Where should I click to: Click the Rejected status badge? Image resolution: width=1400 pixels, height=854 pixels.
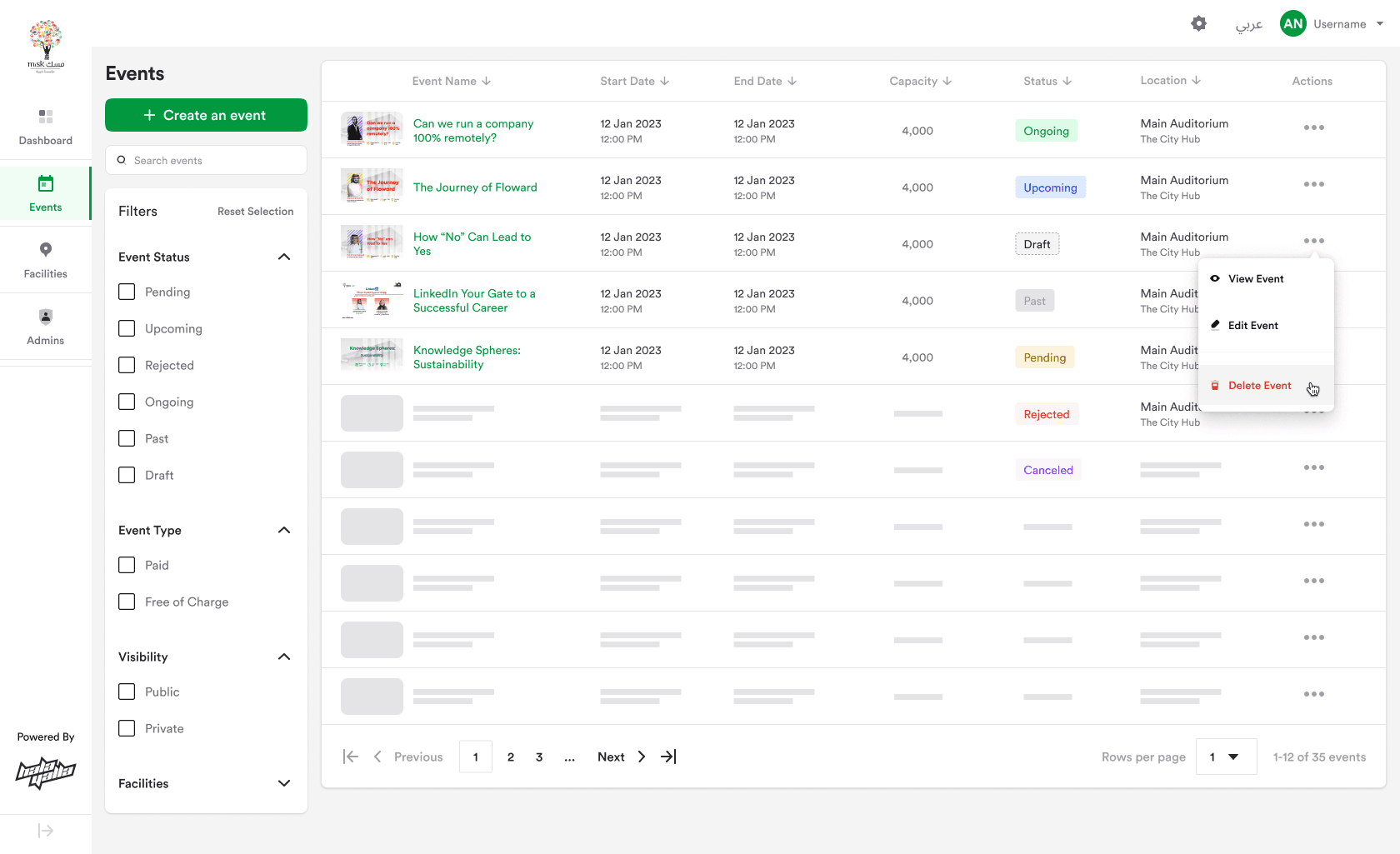(1046, 414)
